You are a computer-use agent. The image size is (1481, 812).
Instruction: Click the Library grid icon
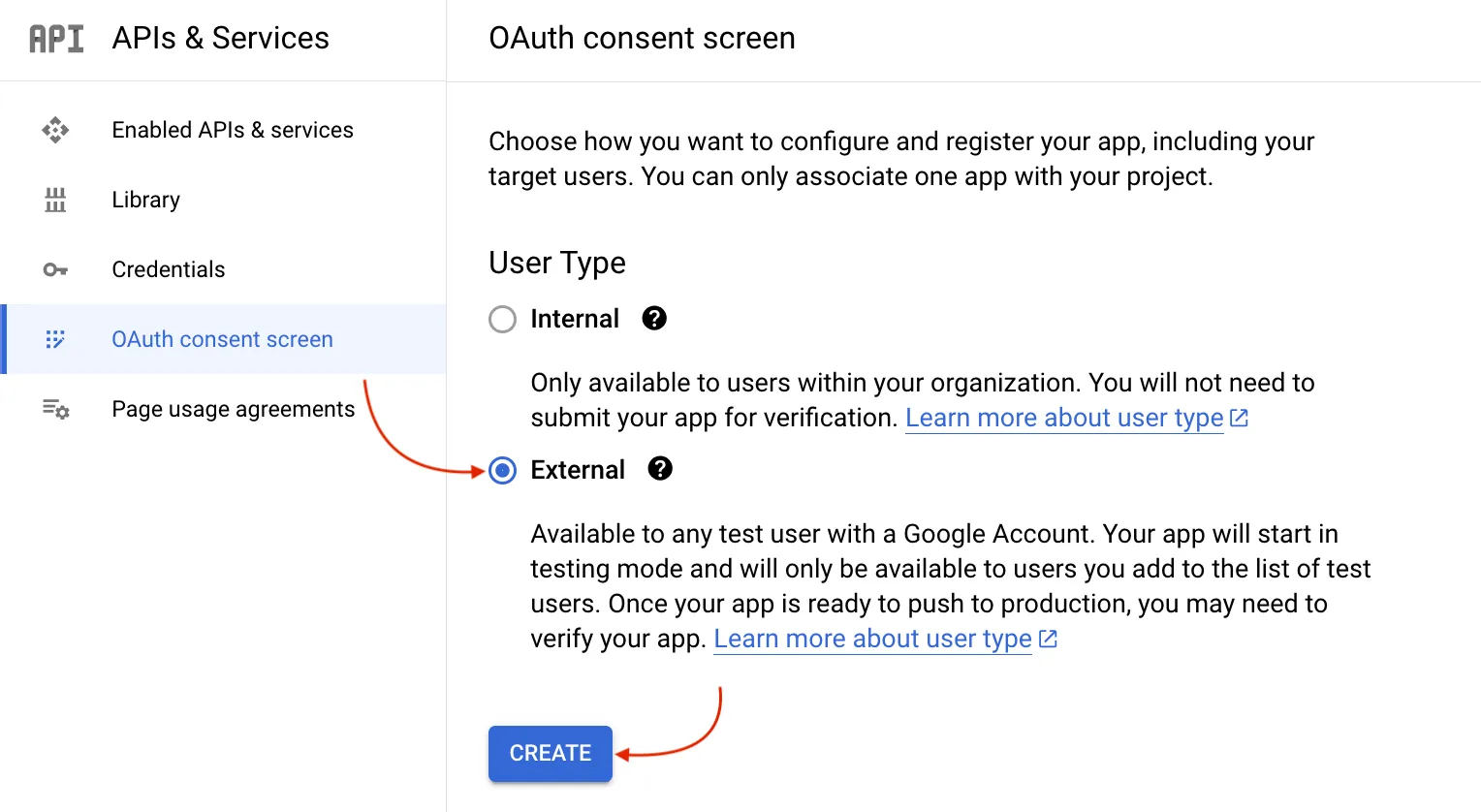[55, 200]
